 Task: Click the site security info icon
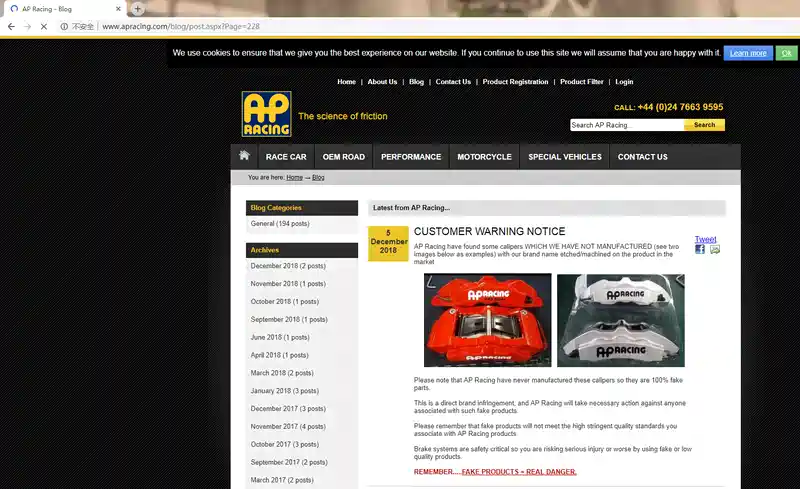64,26
